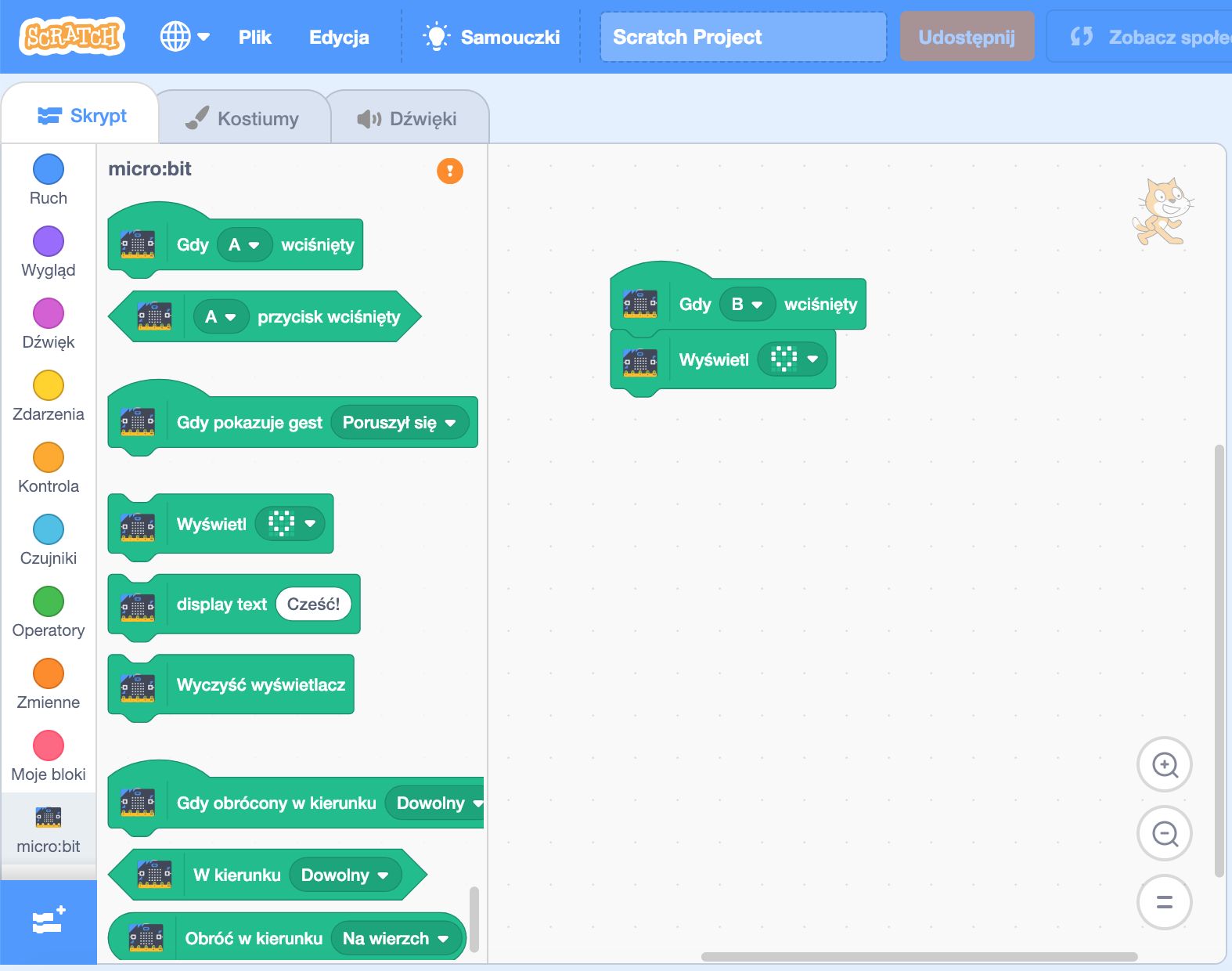The height and width of the screenshot is (971, 1232).
Task: Select the micro:bit extension category
Action: pyautogui.click(x=49, y=830)
